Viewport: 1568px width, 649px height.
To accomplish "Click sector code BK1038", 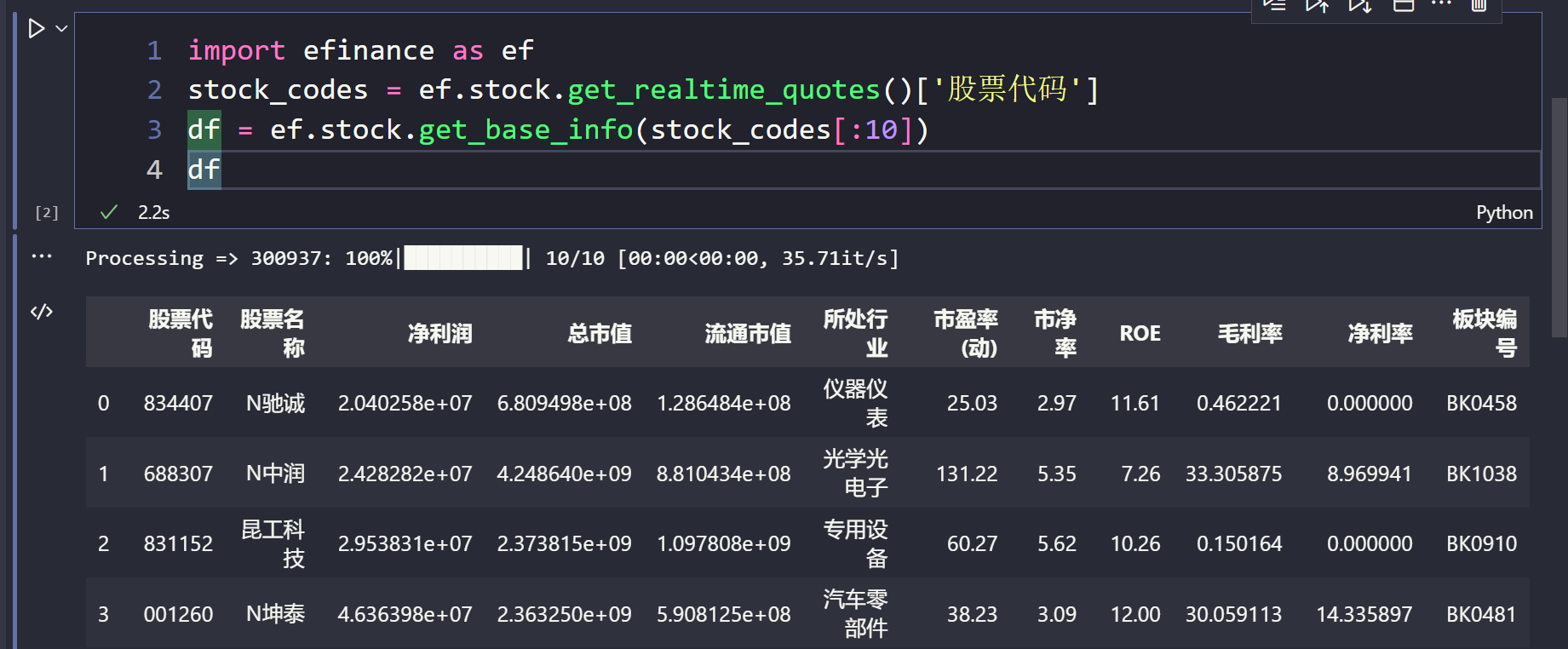I will 1481,474.
